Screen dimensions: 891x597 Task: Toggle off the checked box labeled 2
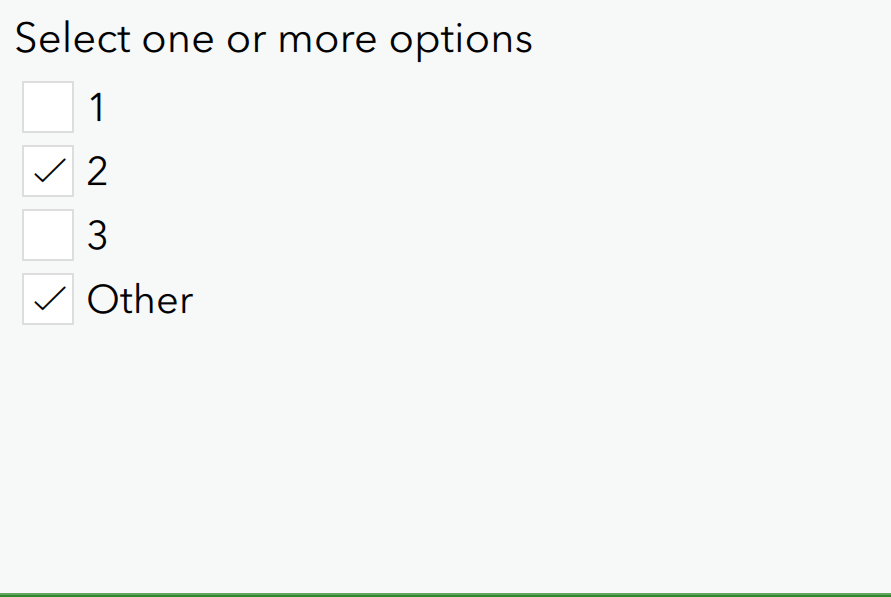click(x=48, y=171)
